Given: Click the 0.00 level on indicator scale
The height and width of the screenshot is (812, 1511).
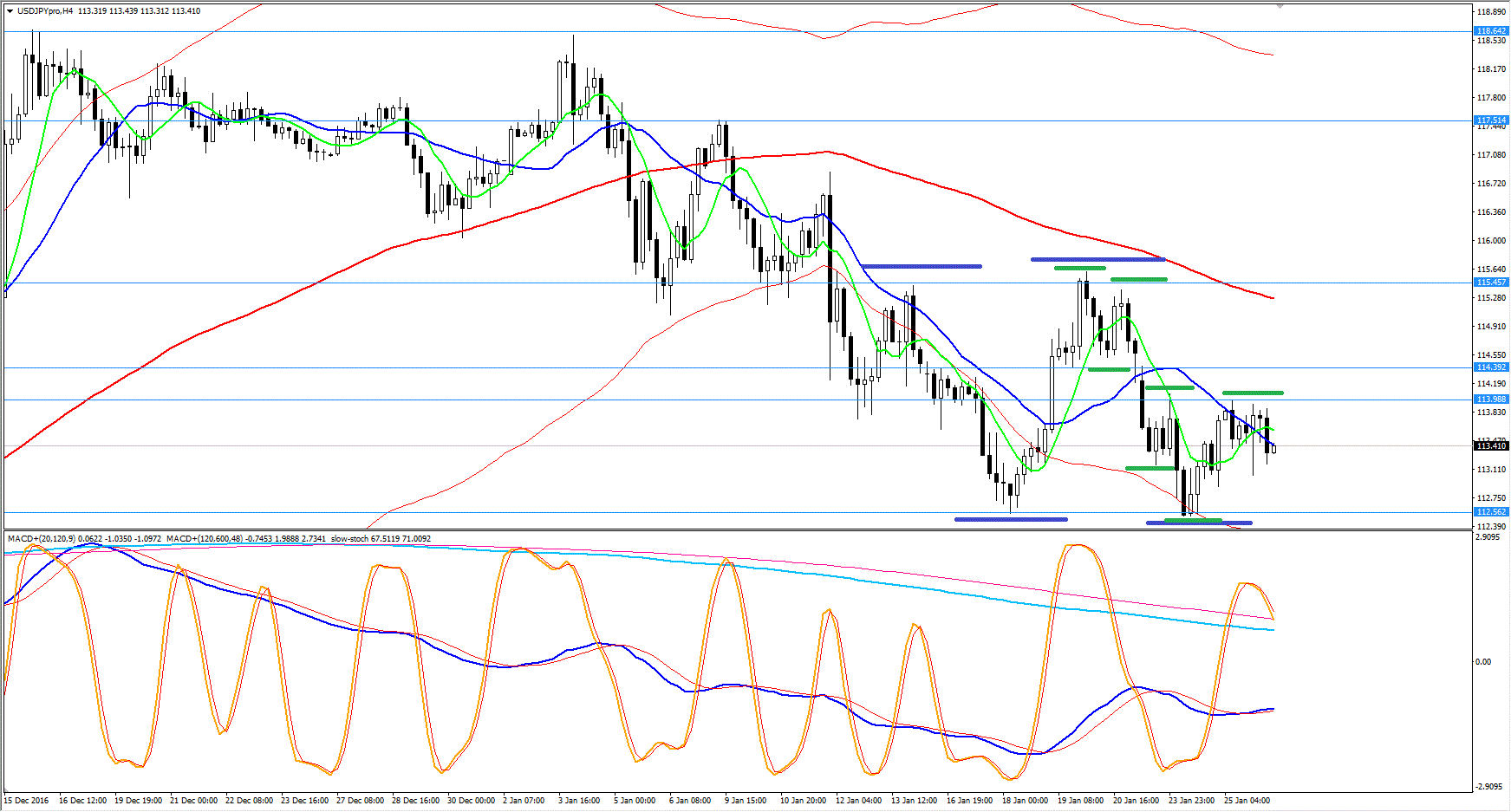Looking at the screenshot, I should (1483, 662).
